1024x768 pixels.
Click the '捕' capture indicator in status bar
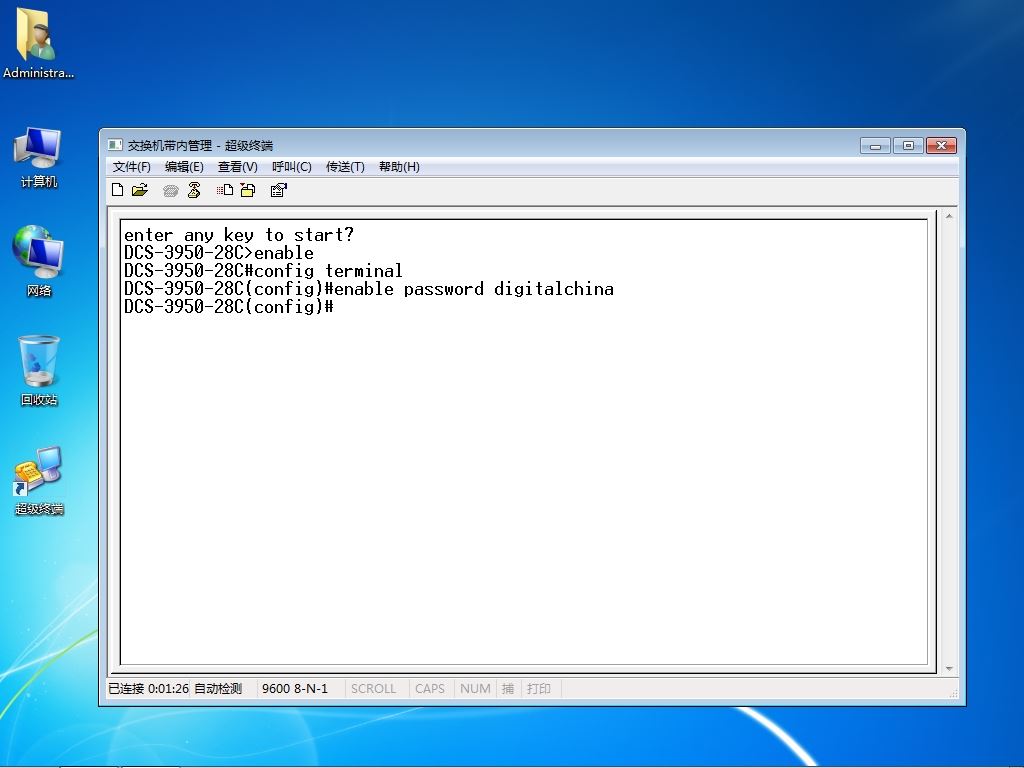[507, 688]
